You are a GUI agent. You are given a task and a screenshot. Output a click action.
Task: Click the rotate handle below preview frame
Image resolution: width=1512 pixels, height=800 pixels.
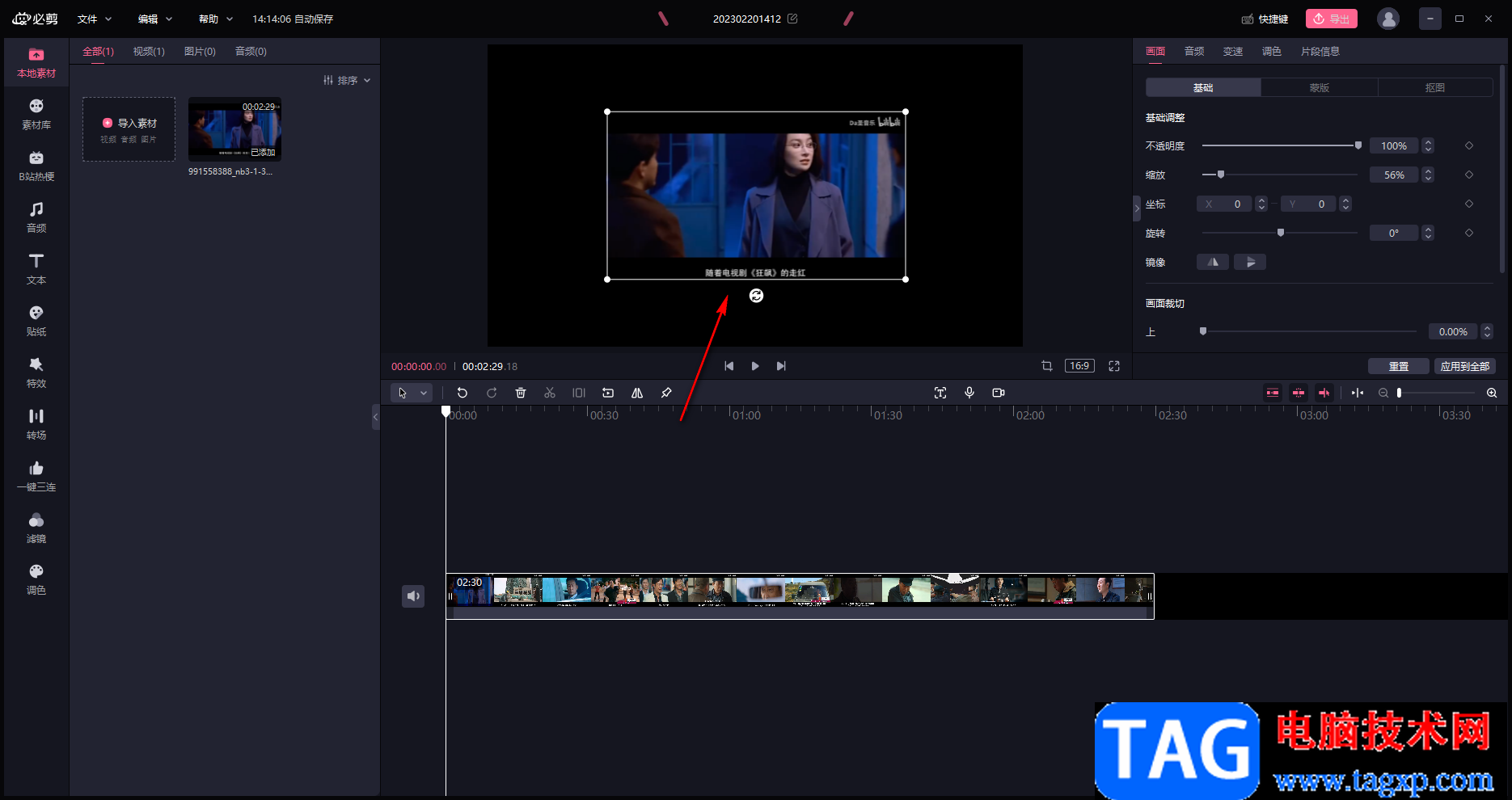click(x=756, y=296)
